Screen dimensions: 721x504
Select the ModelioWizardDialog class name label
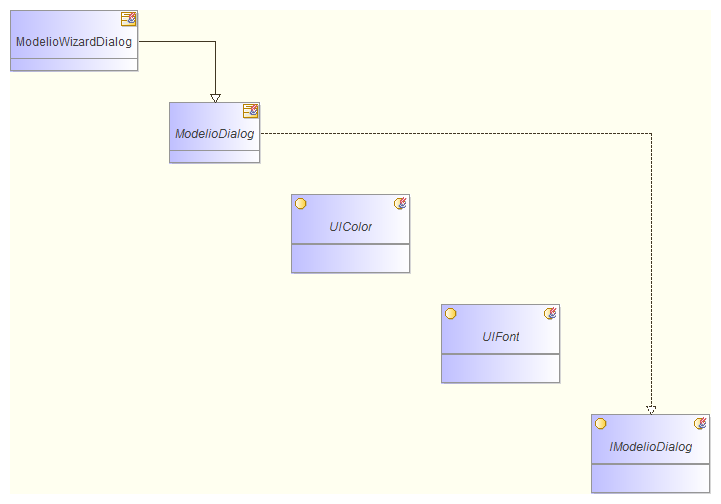pos(74,42)
